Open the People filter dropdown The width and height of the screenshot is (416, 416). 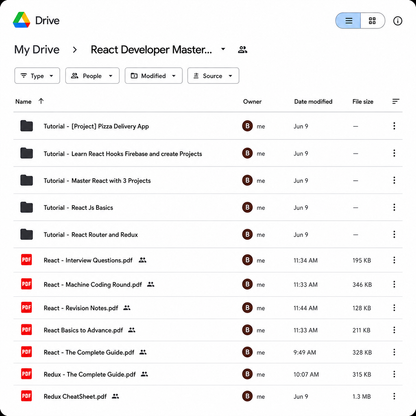click(x=92, y=76)
